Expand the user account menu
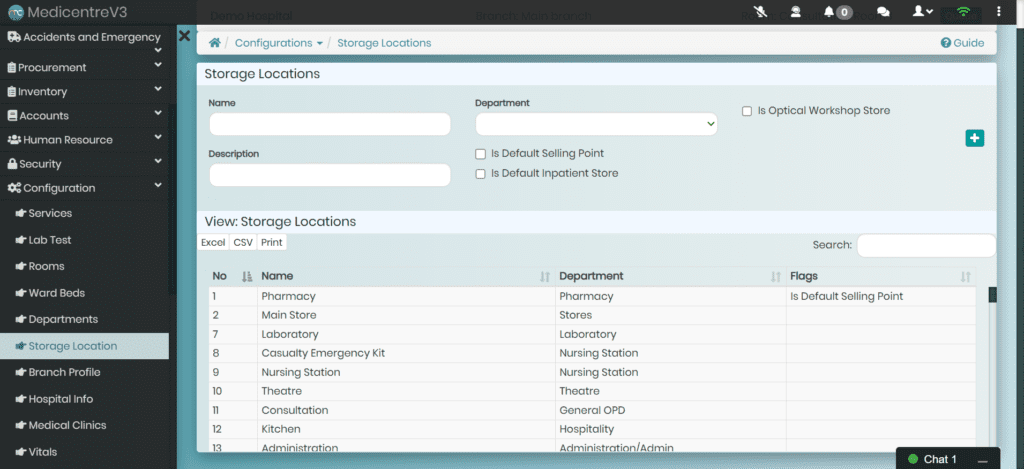The image size is (1024, 469). [x=922, y=12]
